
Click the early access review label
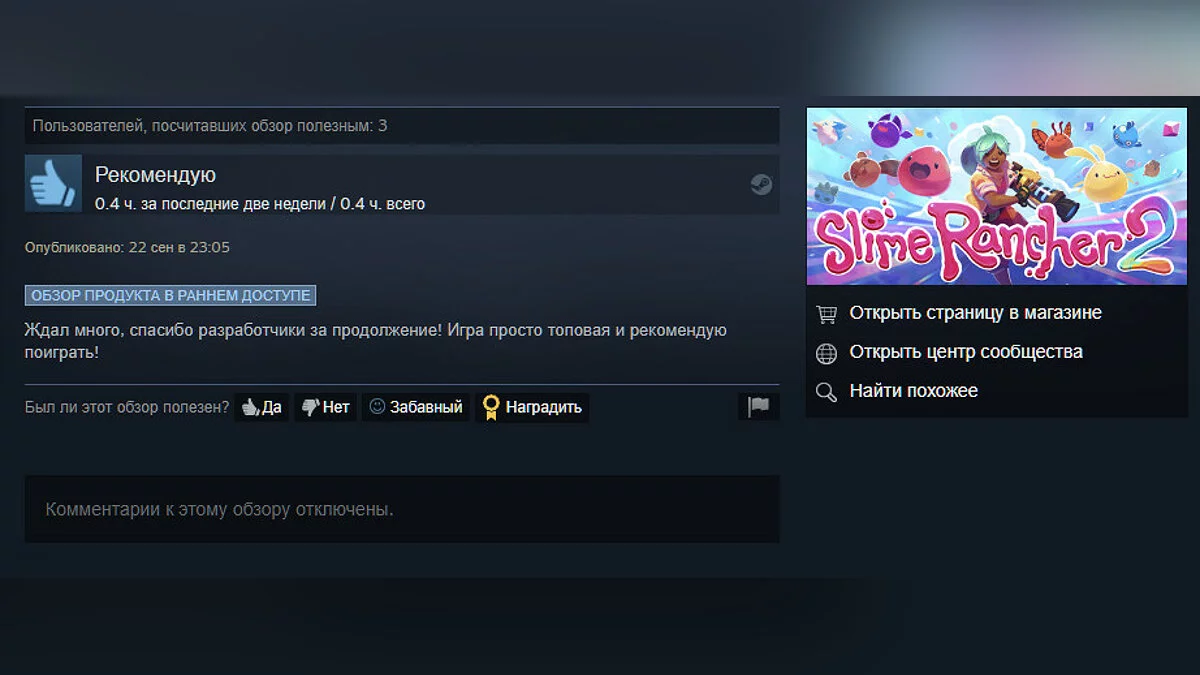[171, 295]
